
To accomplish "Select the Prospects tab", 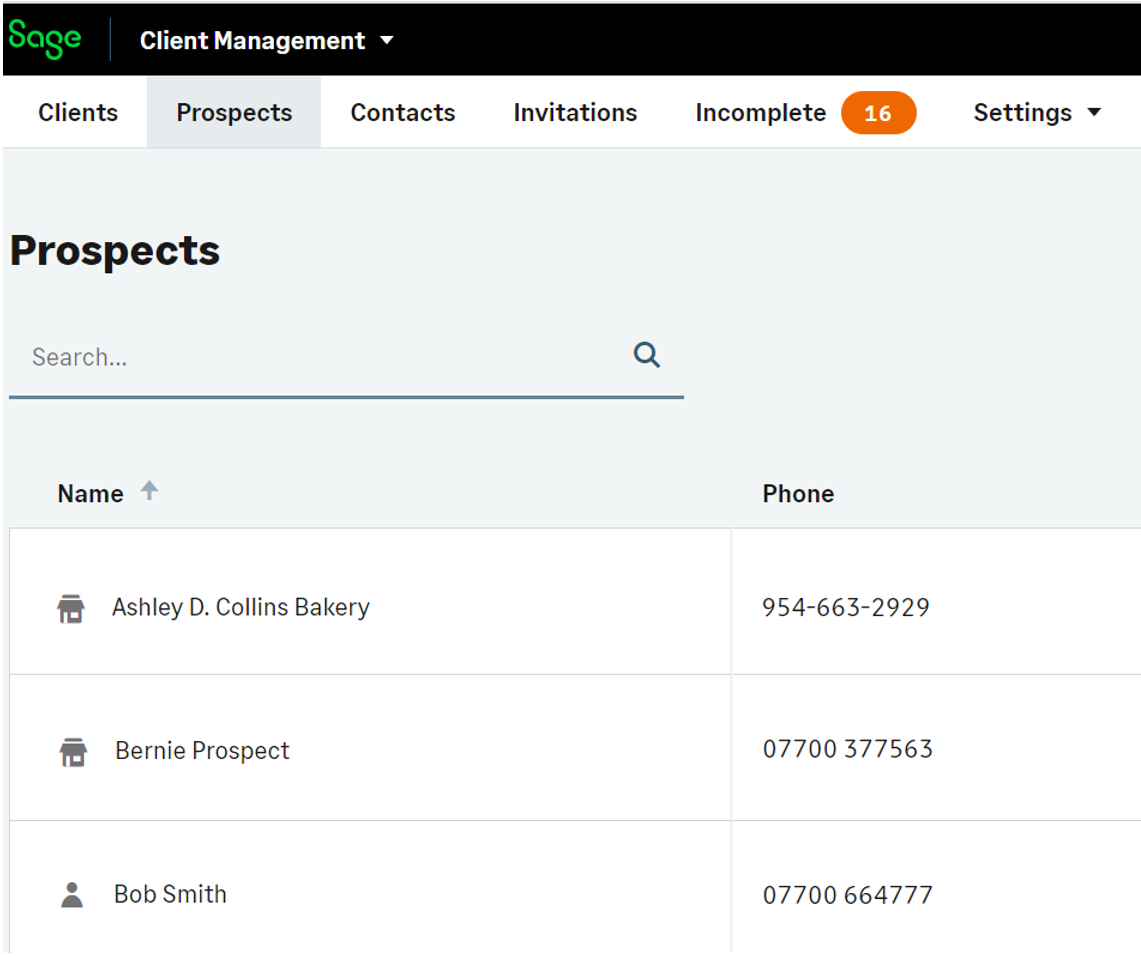I will (x=234, y=113).
